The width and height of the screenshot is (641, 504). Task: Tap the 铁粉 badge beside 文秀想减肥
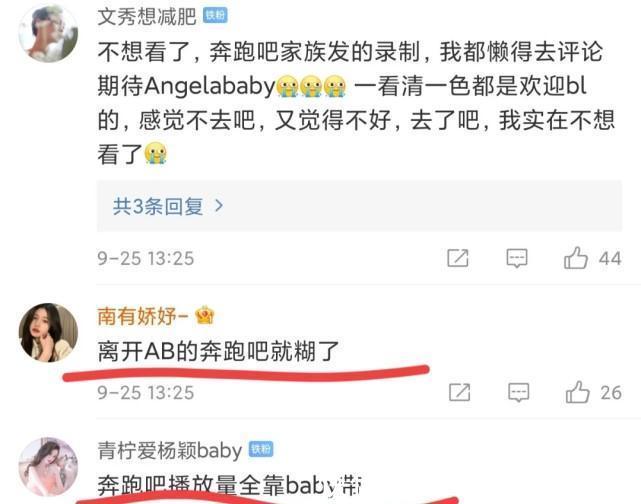click(215, 16)
